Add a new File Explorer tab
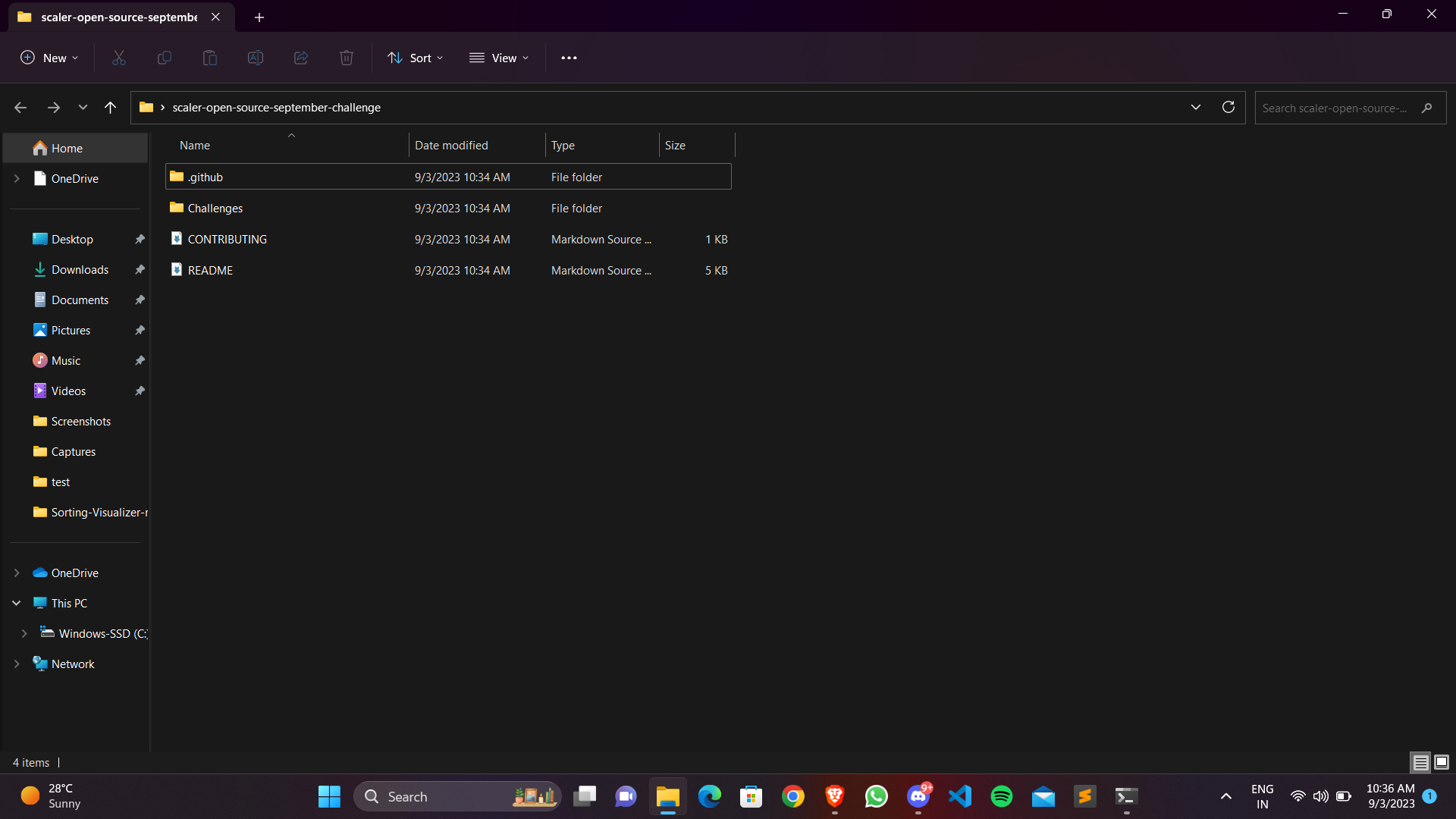Image resolution: width=1456 pixels, height=819 pixels. 259,17
